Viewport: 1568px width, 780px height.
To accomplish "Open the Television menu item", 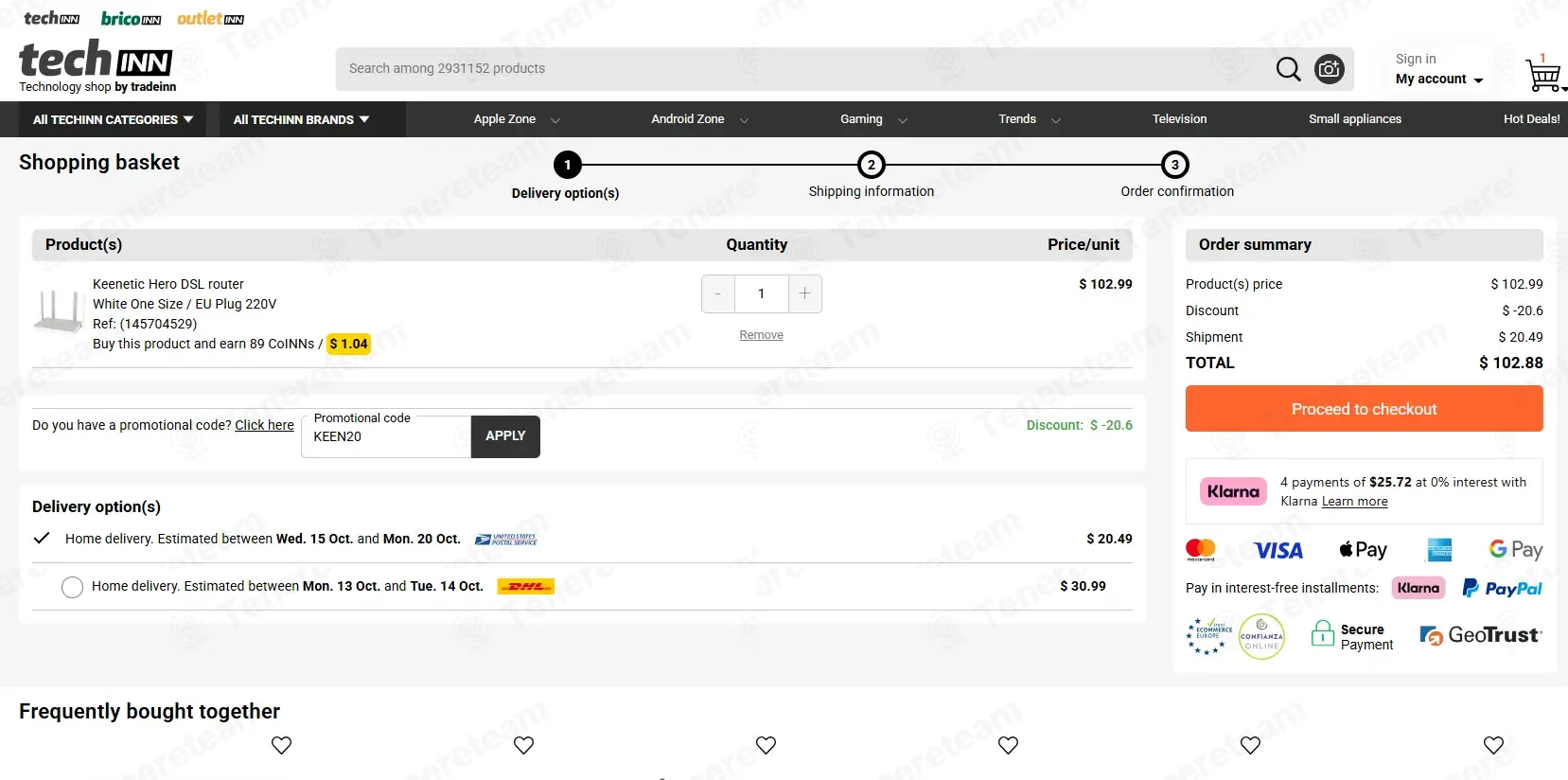I will pyautogui.click(x=1179, y=119).
